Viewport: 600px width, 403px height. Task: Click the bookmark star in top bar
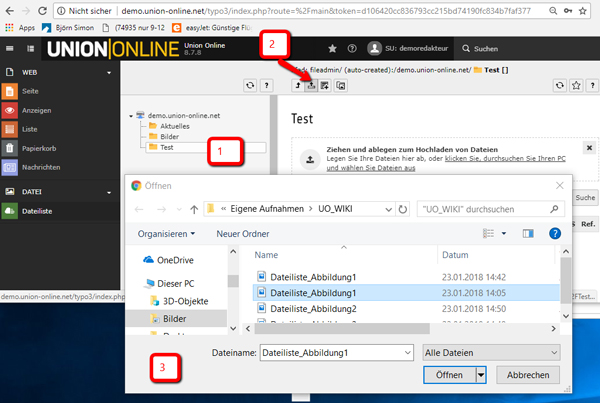click(x=332, y=49)
